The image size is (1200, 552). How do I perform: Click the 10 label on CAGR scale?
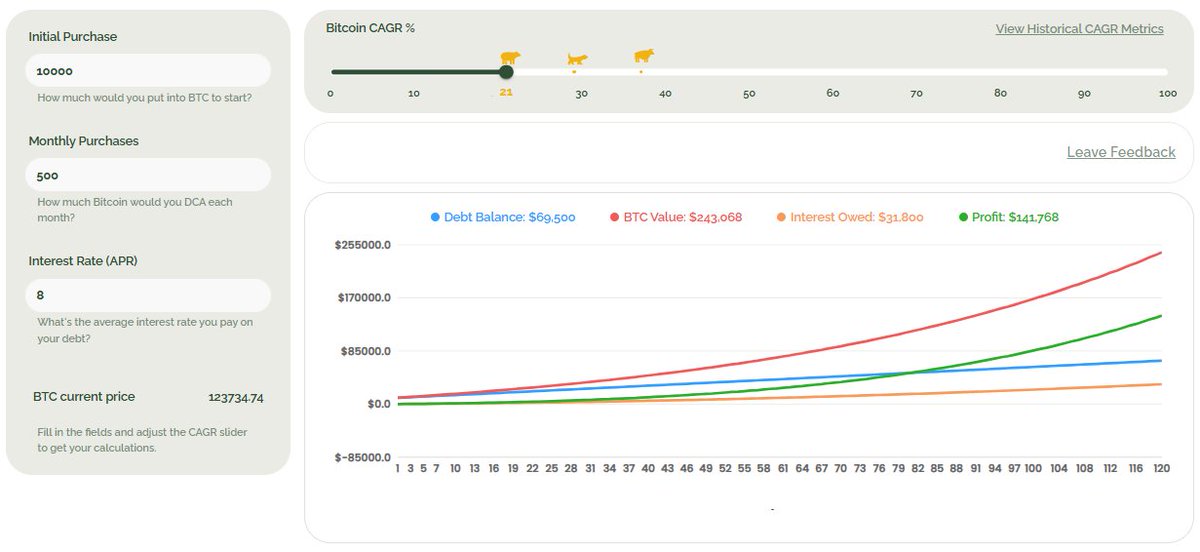pyautogui.click(x=414, y=93)
